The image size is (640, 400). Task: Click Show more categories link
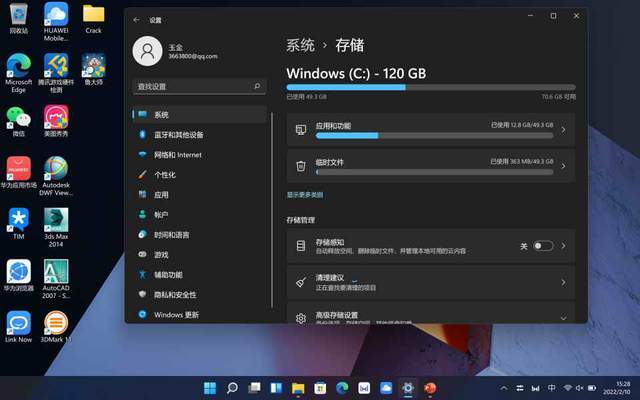(x=305, y=195)
